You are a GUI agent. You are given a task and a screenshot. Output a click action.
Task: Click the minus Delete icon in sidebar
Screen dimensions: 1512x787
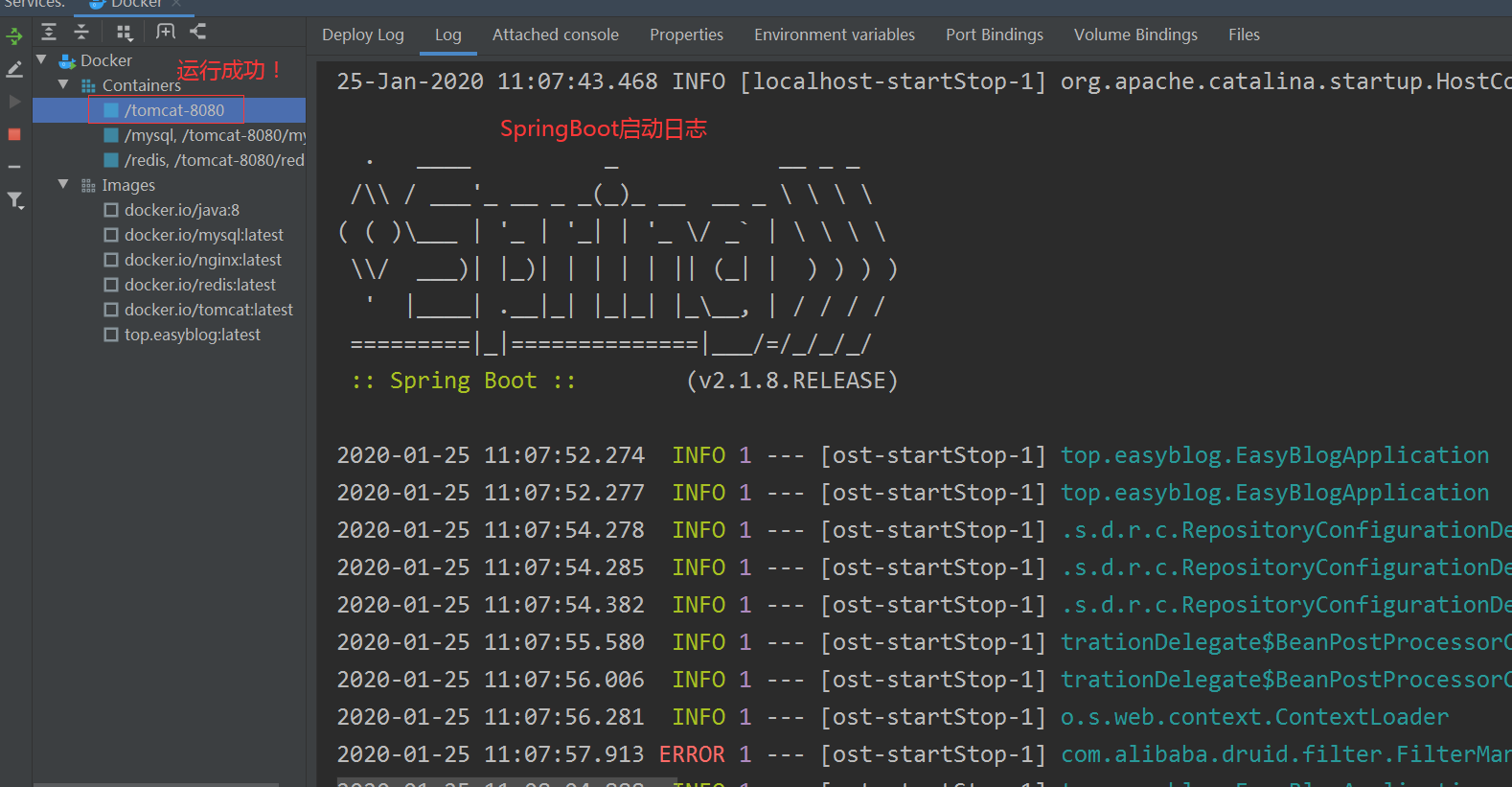14,167
